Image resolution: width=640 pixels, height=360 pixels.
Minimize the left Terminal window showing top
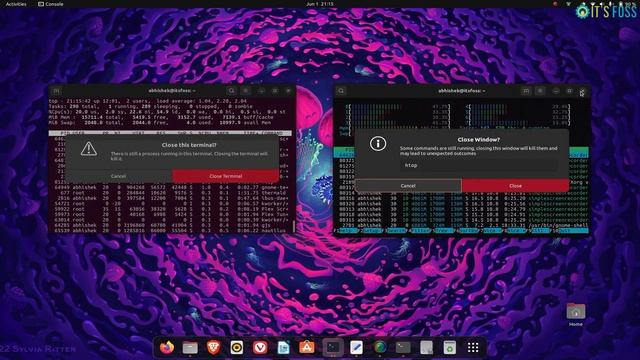[261, 91]
